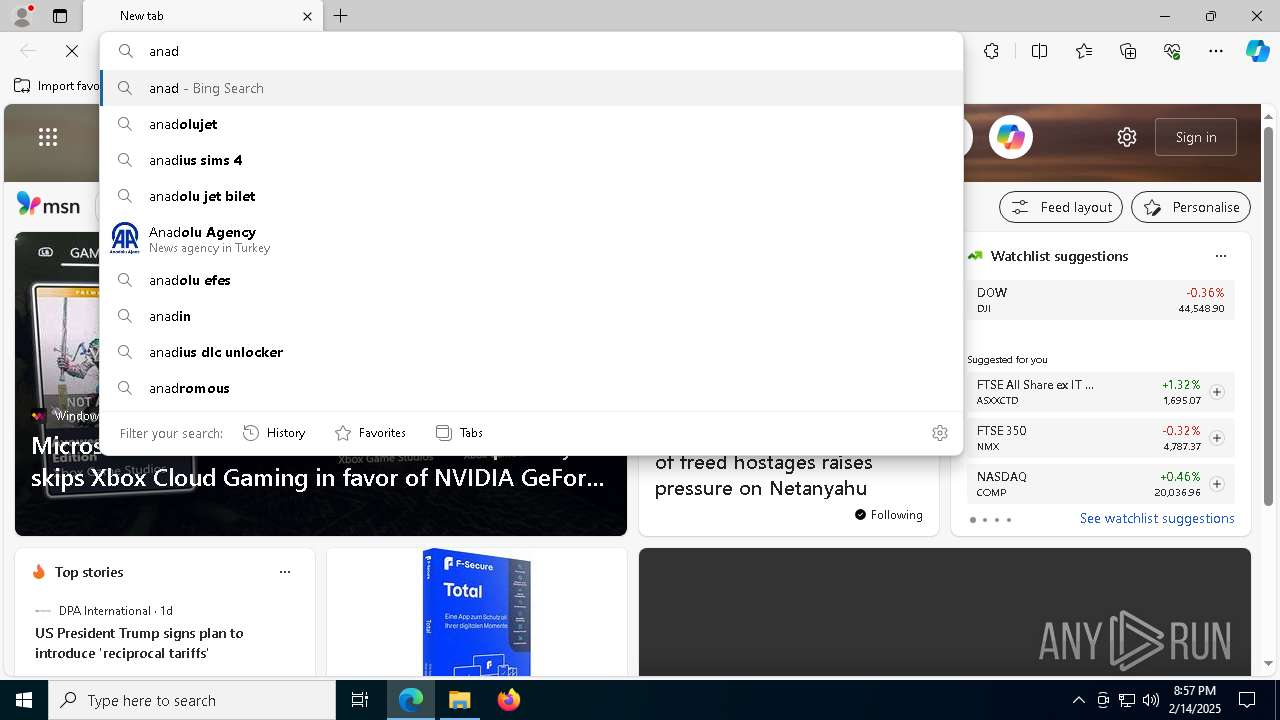Open the Favorites star toolbar icon

click(x=1084, y=51)
